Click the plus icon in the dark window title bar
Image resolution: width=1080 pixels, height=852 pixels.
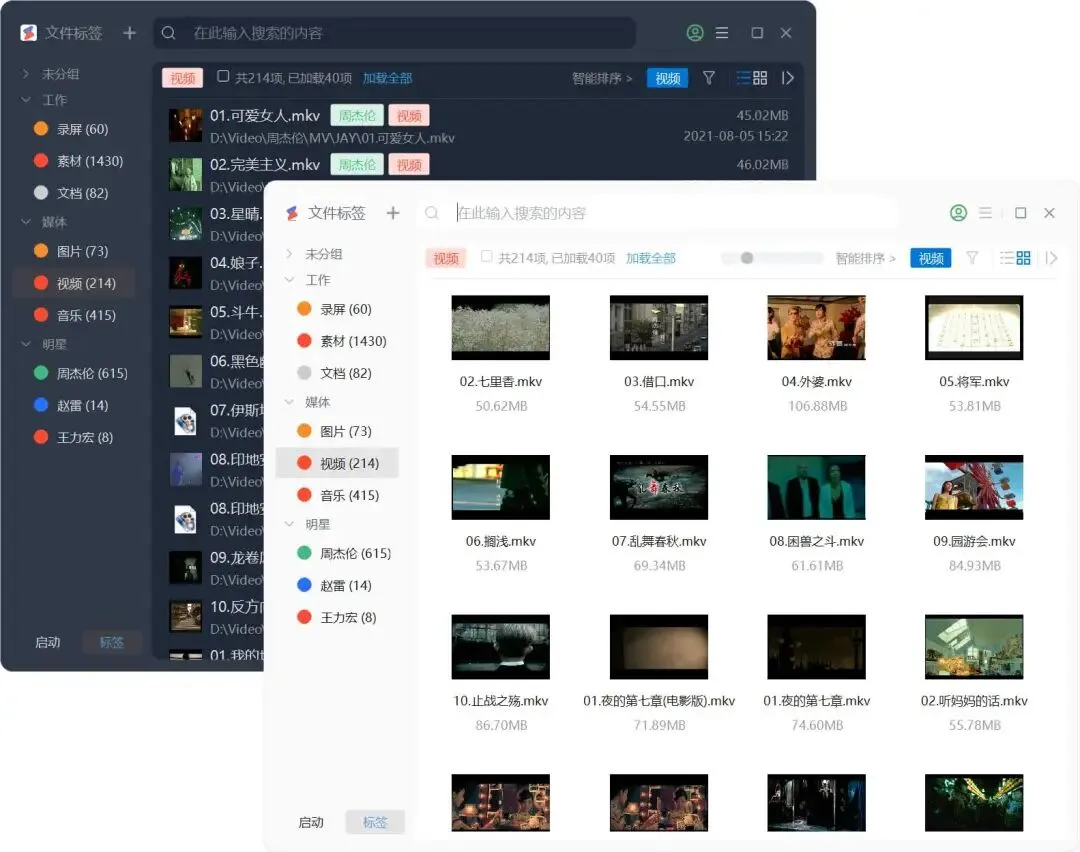pyautogui.click(x=129, y=33)
